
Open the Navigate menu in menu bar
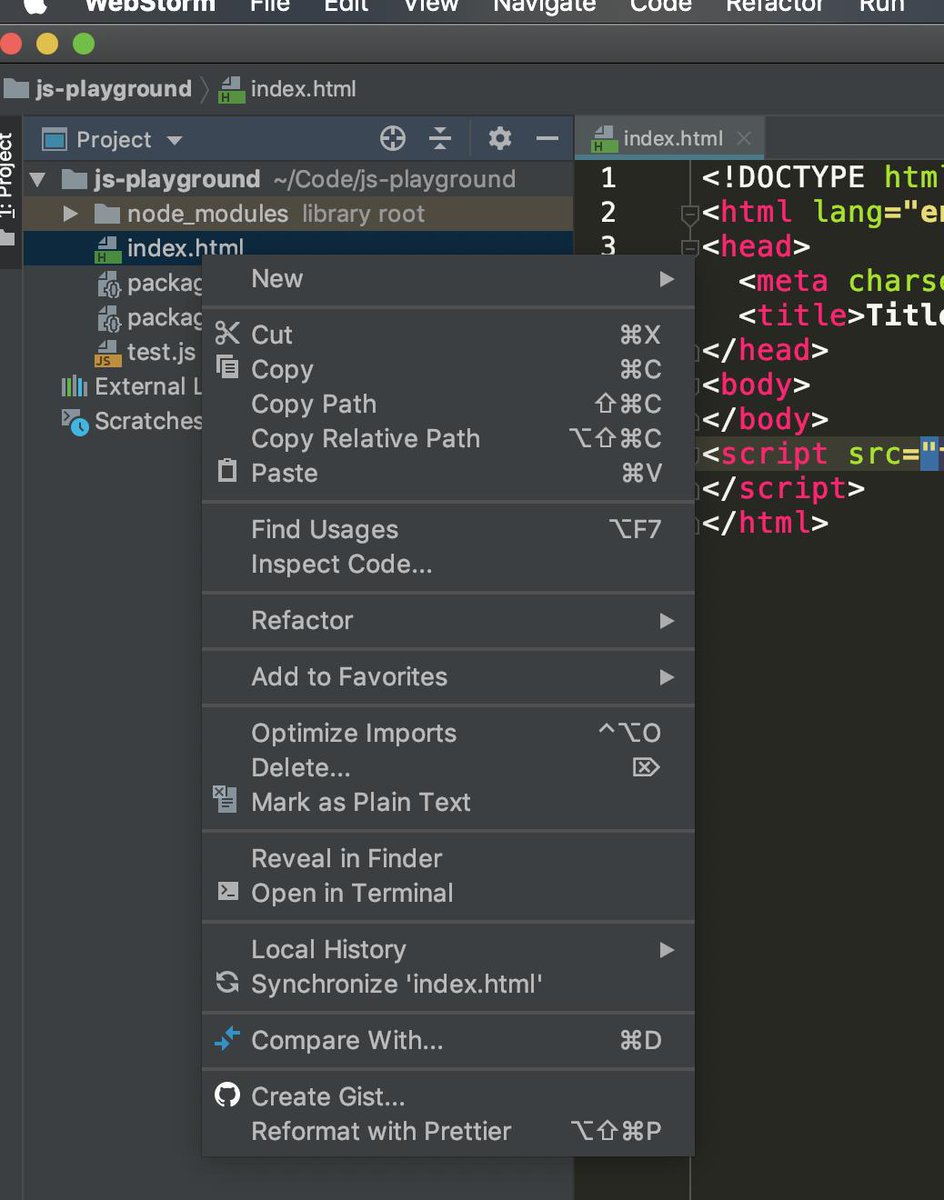[x=544, y=6]
